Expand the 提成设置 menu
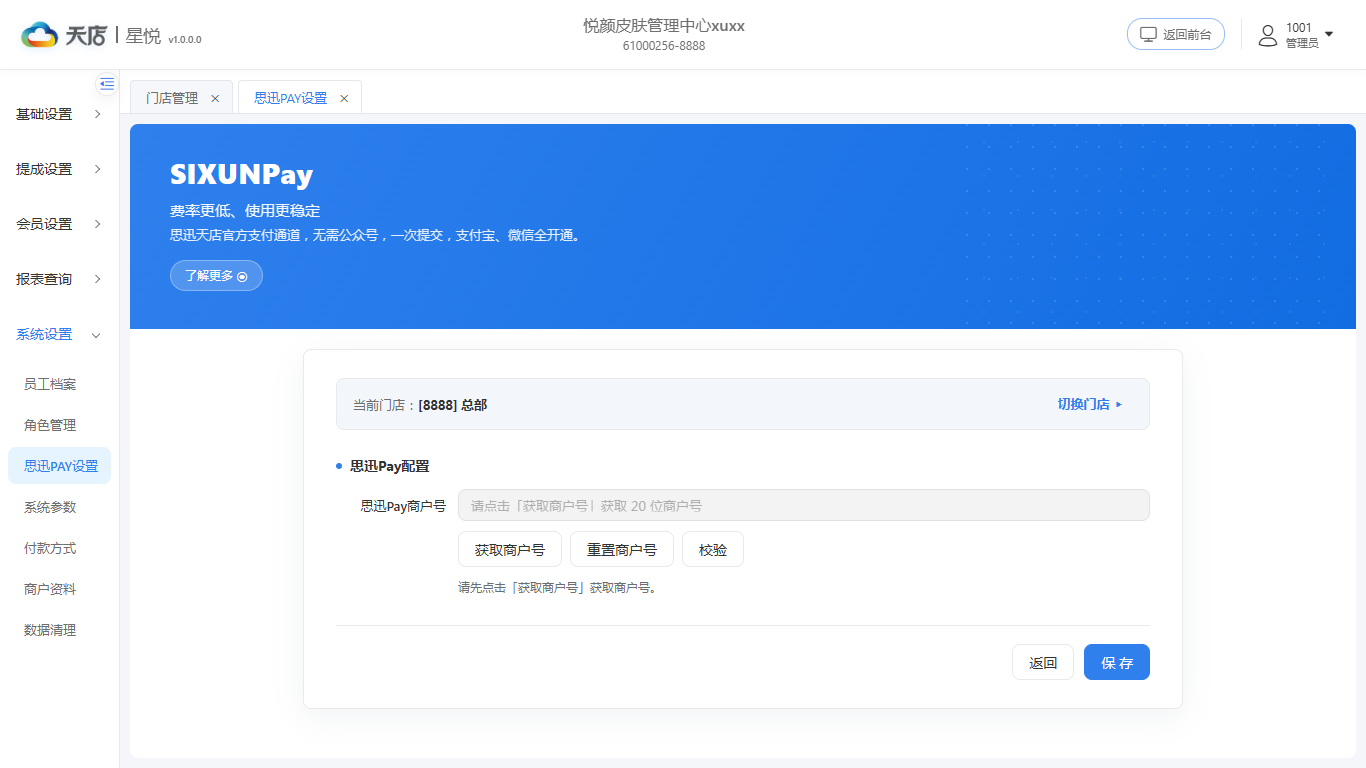Screen dimensions: 1366x768 point(60,169)
